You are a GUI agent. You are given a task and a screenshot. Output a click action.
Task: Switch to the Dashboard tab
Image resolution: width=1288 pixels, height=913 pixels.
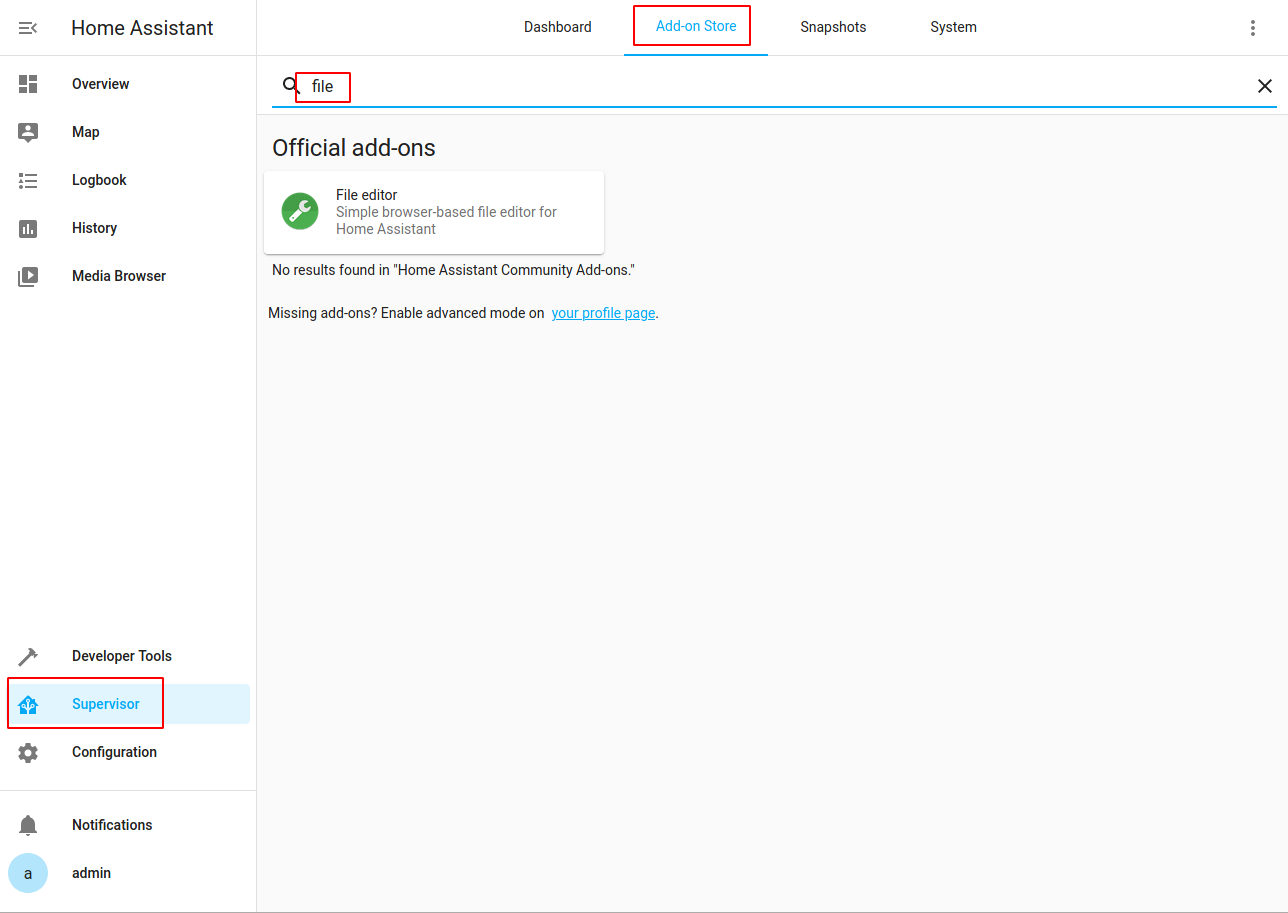tap(557, 27)
